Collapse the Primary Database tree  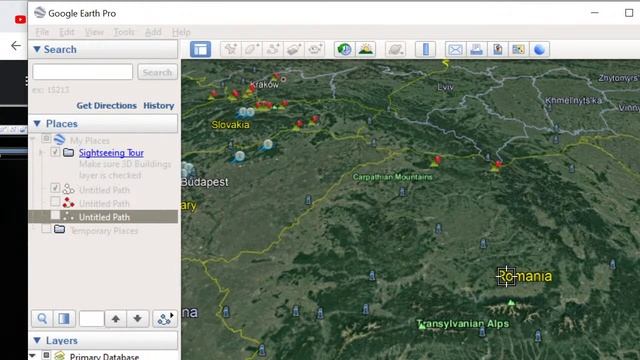click(33, 356)
